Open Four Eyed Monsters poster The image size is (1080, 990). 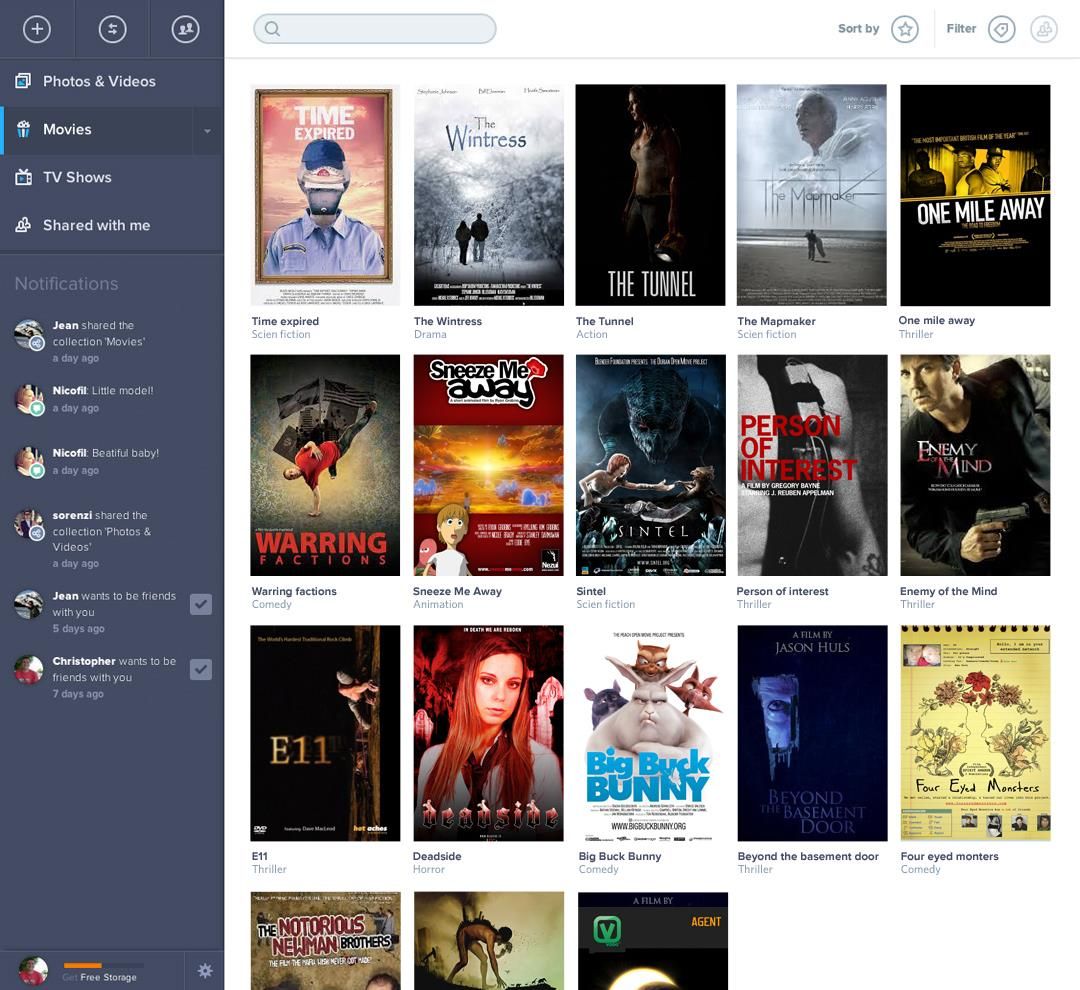pos(975,733)
